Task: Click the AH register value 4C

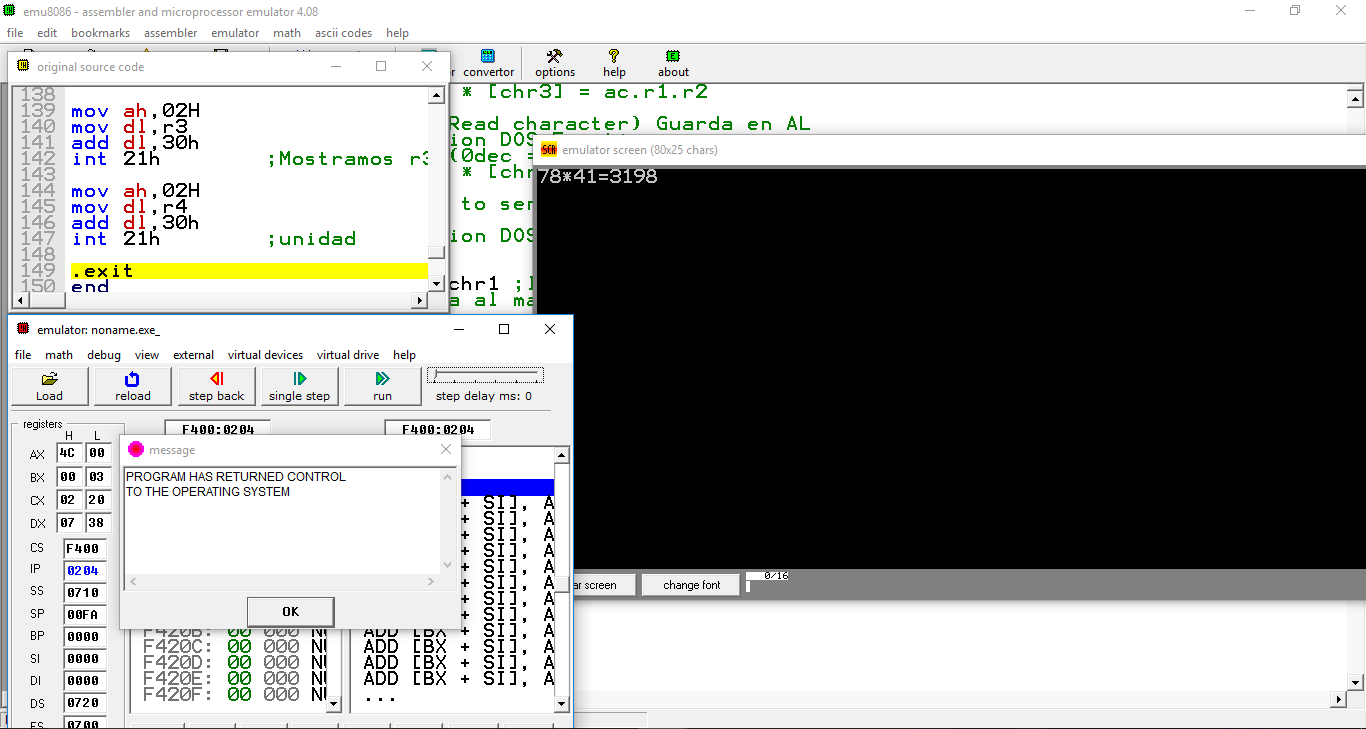Action: pos(67,453)
